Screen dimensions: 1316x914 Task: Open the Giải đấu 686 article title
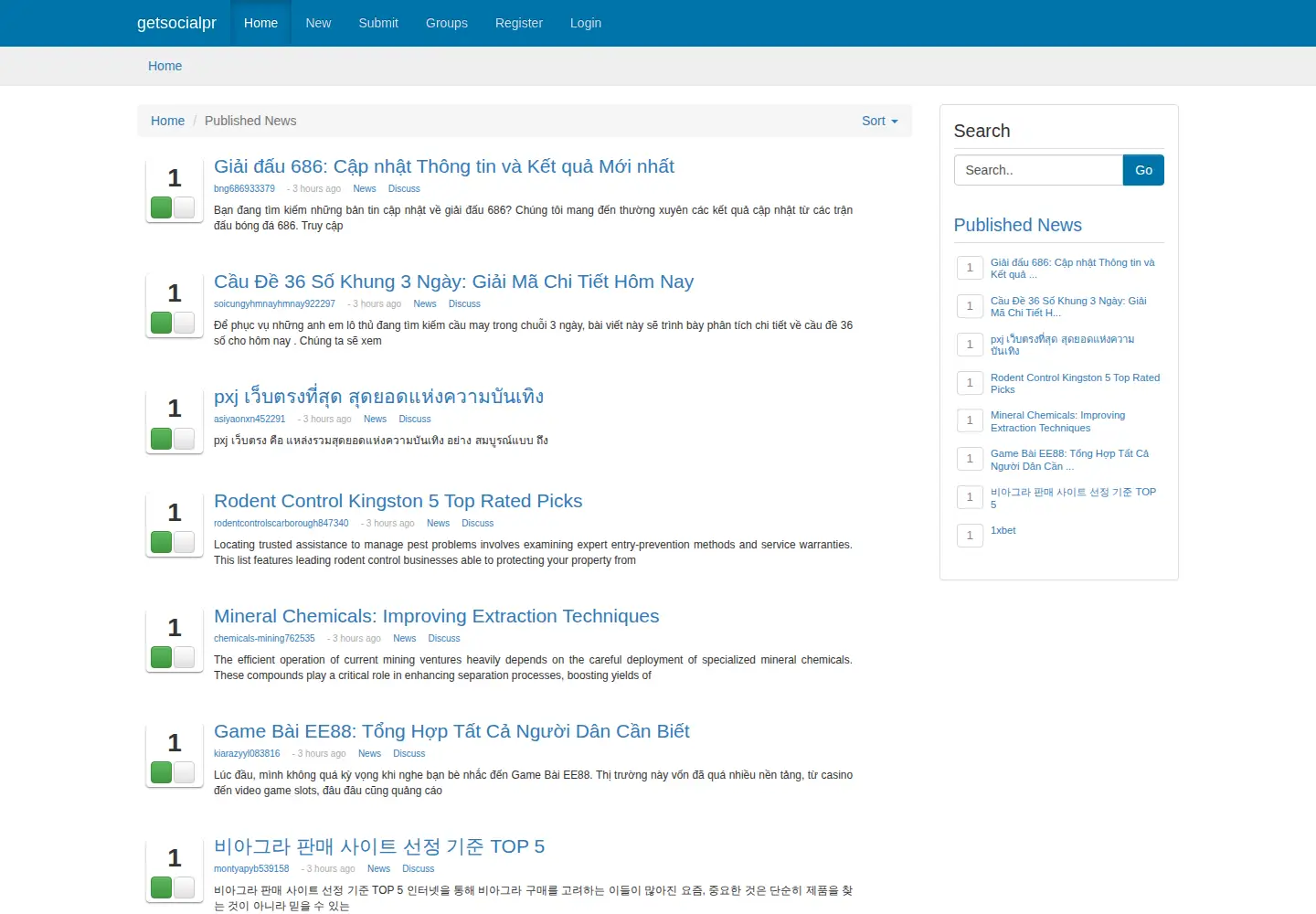(444, 166)
